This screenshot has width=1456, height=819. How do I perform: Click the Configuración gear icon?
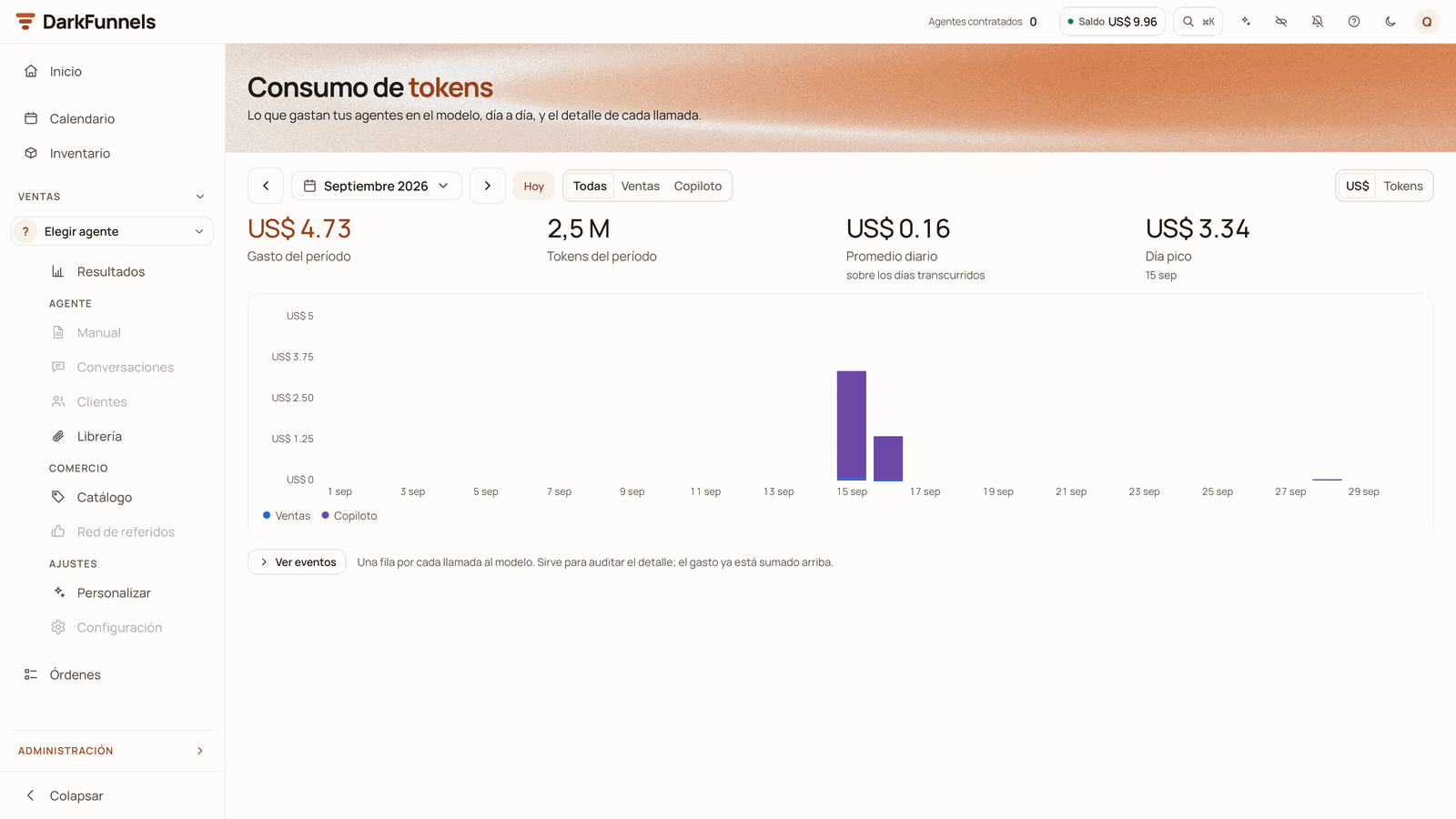pyautogui.click(x=58, y=627)
